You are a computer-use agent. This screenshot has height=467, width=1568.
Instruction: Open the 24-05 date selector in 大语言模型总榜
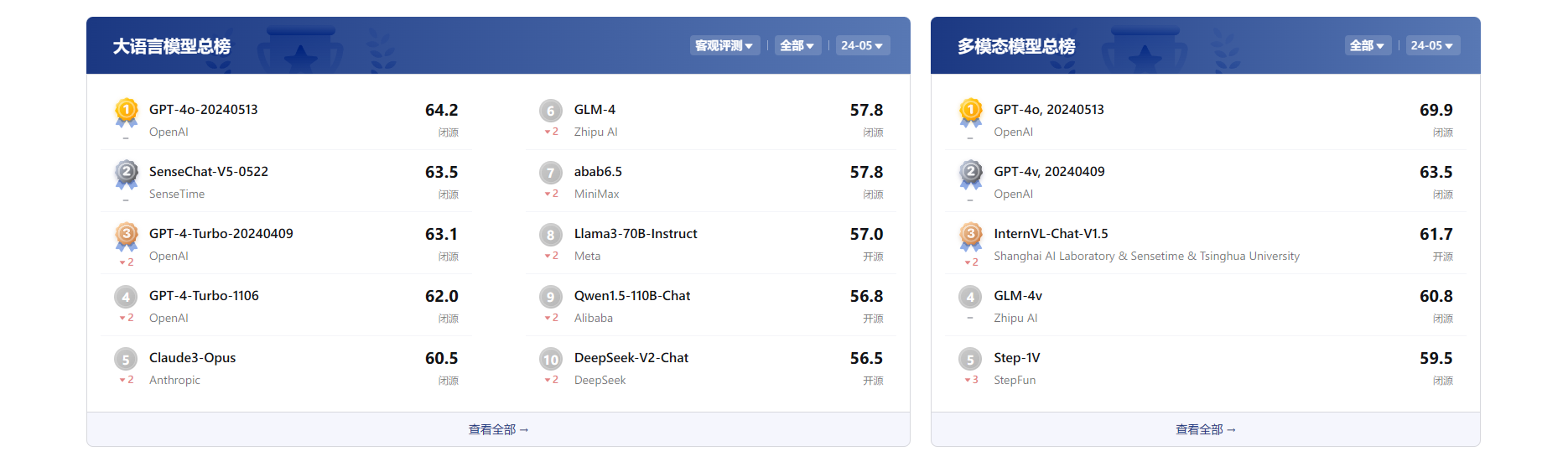click(862, 45)
